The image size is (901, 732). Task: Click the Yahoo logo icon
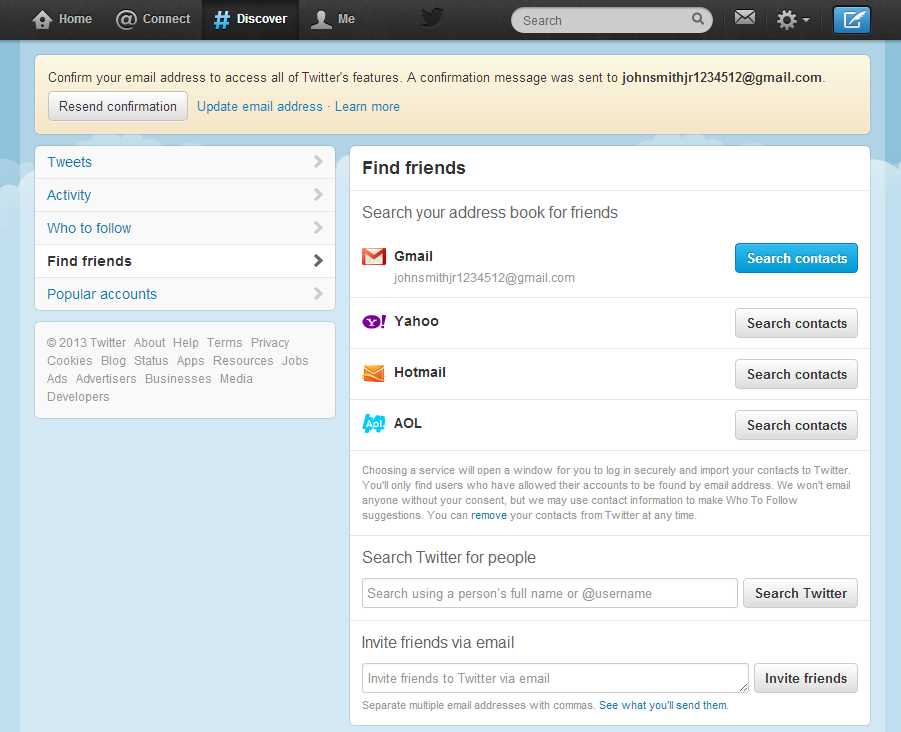374,322
